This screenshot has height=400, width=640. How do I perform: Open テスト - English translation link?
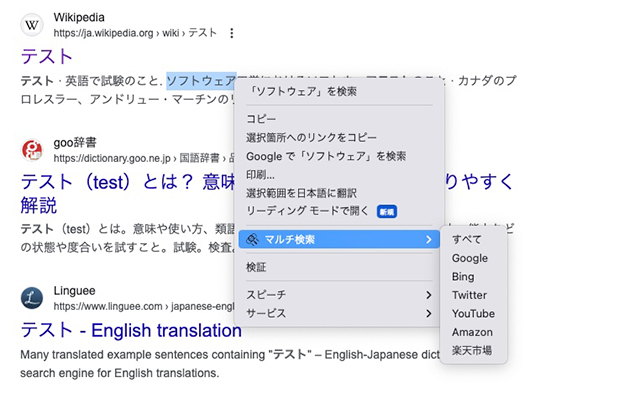click(131, 330)
